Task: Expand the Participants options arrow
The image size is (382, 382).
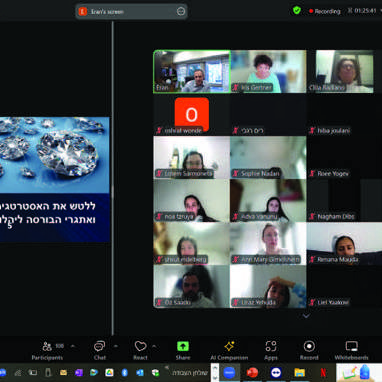Action: (x=73, y=346)
